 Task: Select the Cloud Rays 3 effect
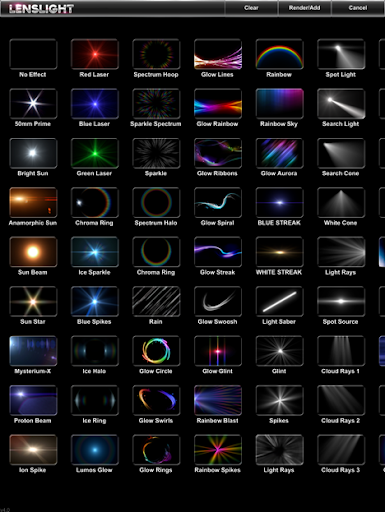(341, 450)
